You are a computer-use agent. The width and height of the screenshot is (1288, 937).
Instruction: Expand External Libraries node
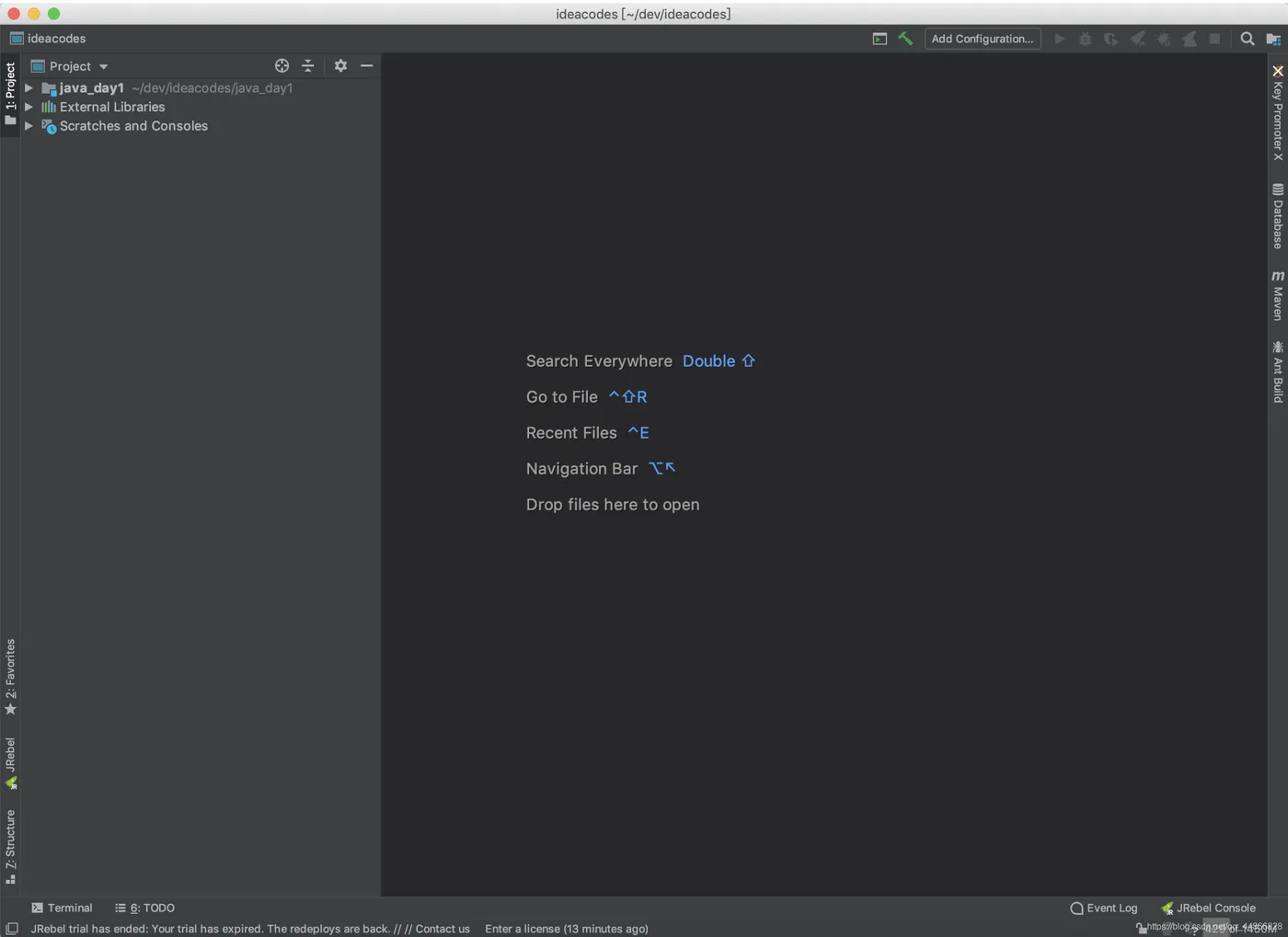click(x=29, y=107)
